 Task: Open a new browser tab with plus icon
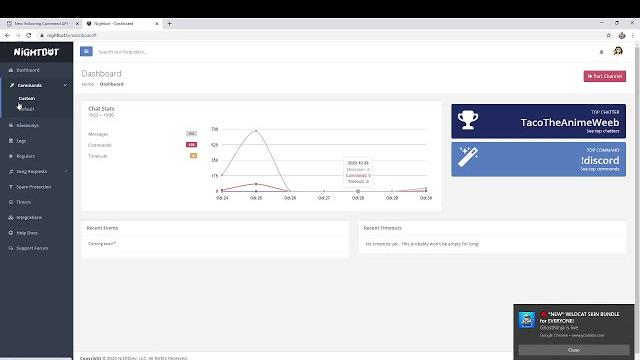[x=169, y=24]
